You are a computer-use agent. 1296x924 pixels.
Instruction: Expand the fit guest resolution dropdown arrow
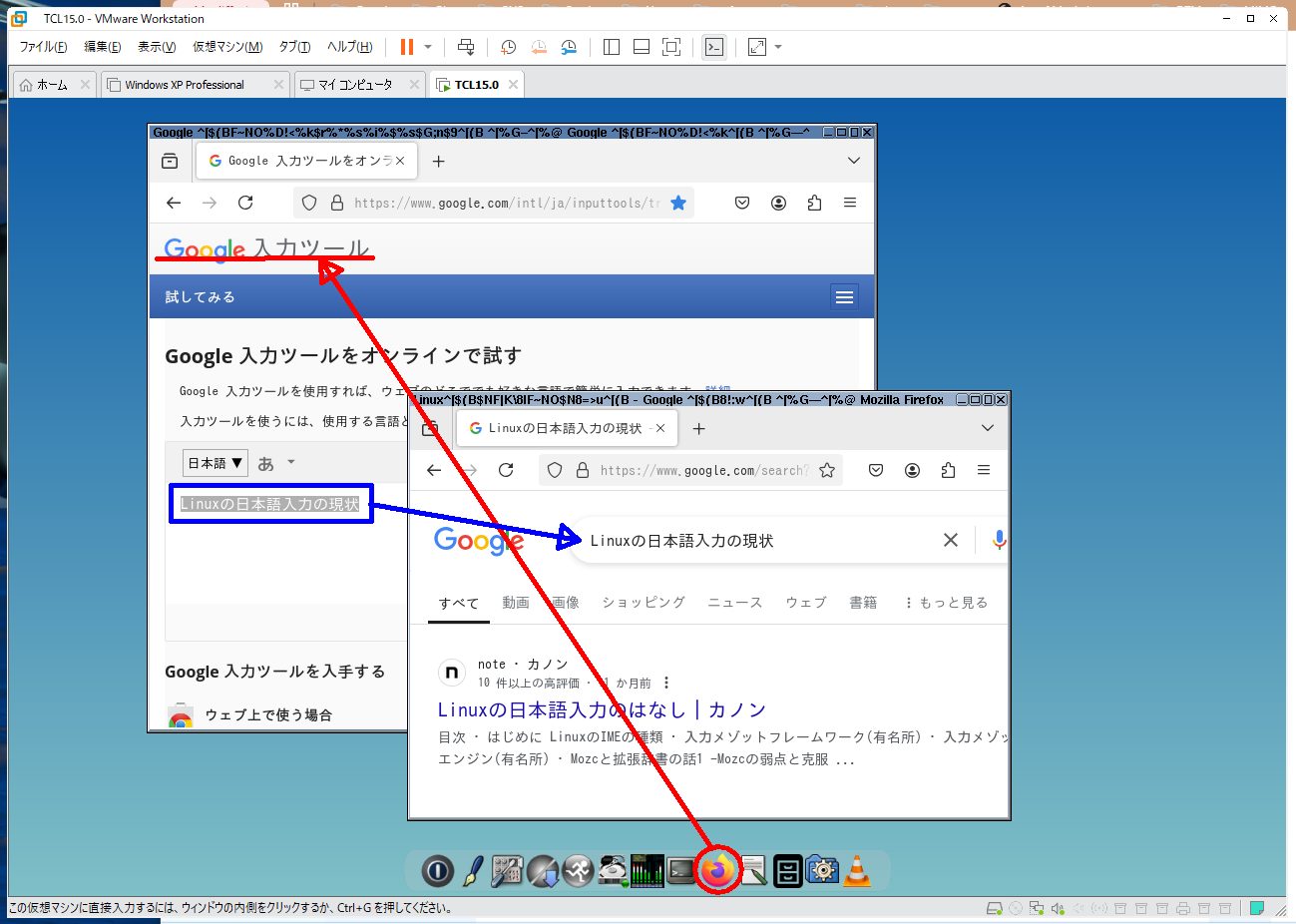pyautogui.click(x=776, y=47)
